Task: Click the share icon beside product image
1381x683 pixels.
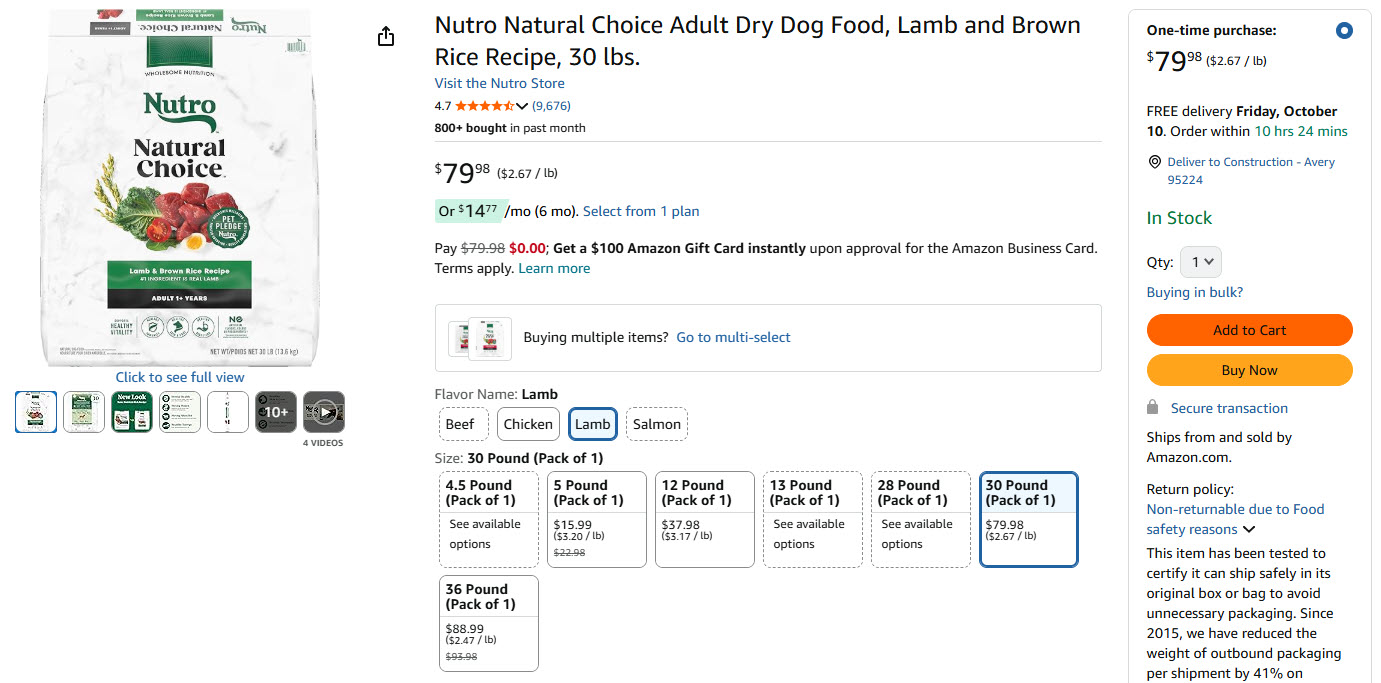Action: click(387, 37)
